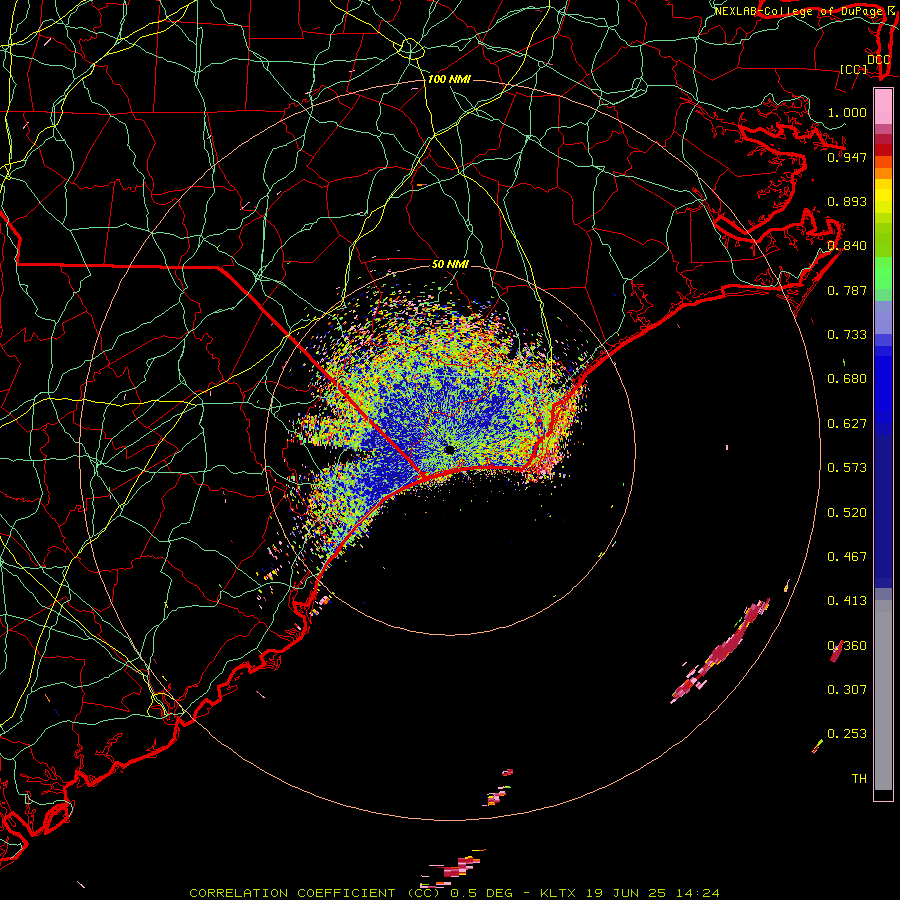Screen dimensions: 900x900
Task: Click the DCC product label
Action: click(x=878, y=59)
